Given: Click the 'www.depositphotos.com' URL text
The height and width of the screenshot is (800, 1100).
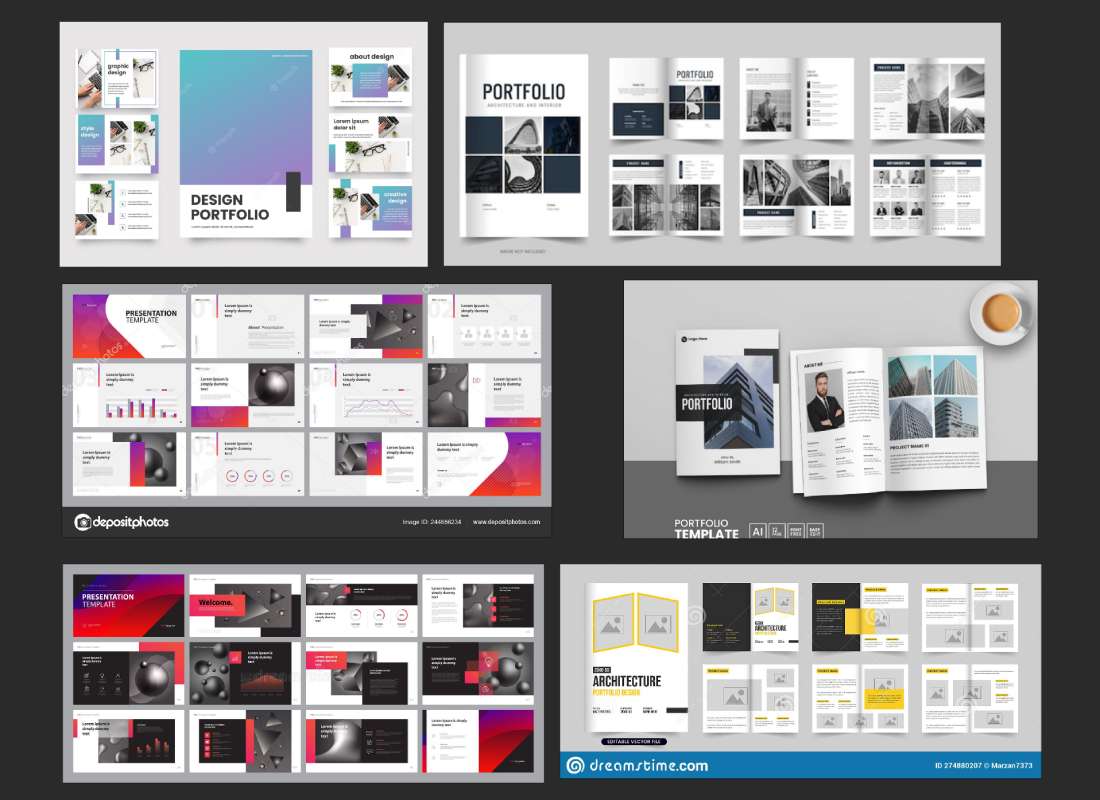Looking at the screenshot, I should click(x=507, y=522).
